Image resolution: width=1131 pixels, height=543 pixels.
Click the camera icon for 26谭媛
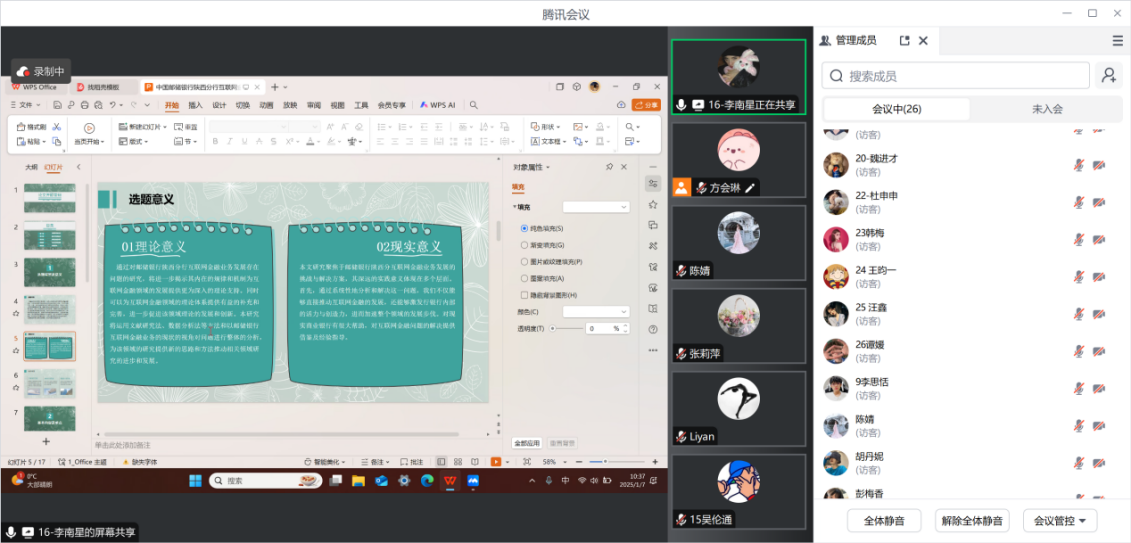(x=1099, y=352)
